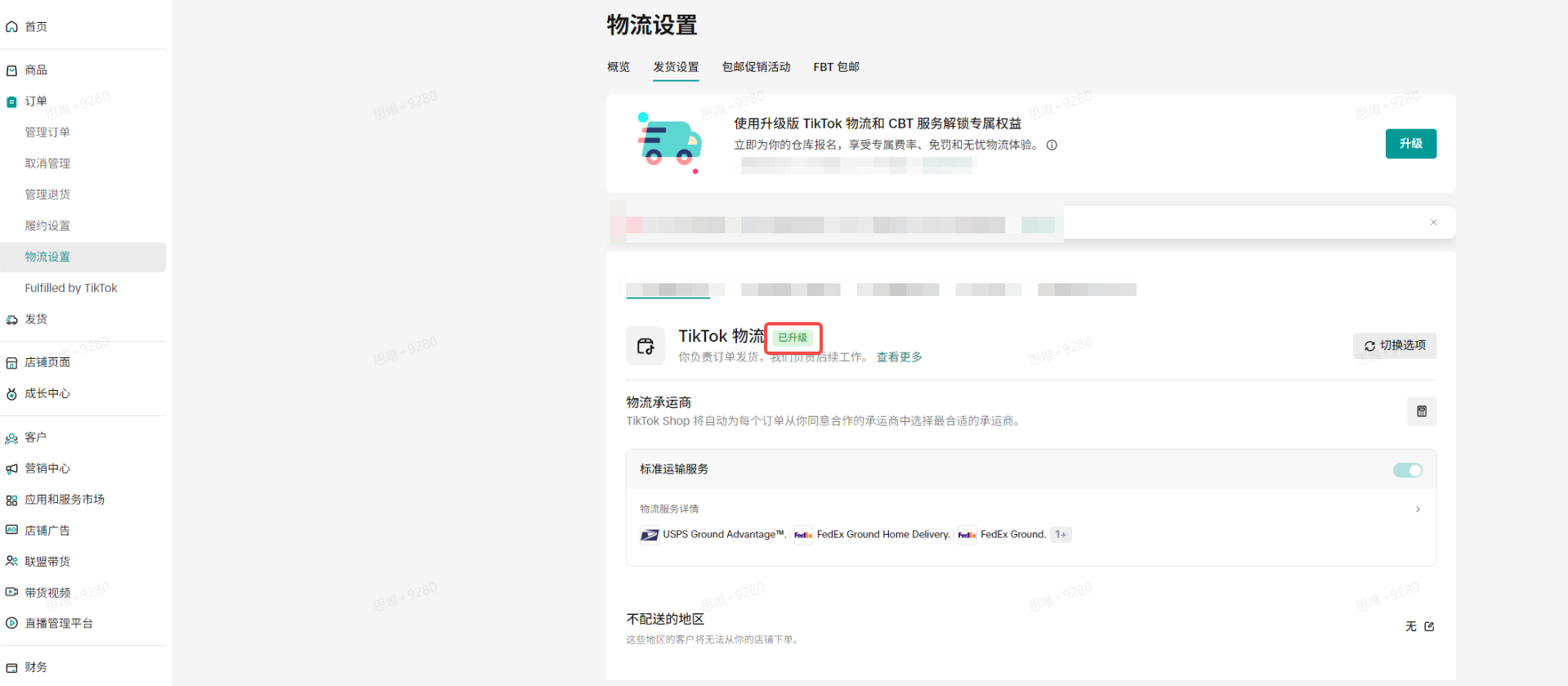Click the 物流设置 page heading
Screen dimensions: 1568x686
(652, 25)
